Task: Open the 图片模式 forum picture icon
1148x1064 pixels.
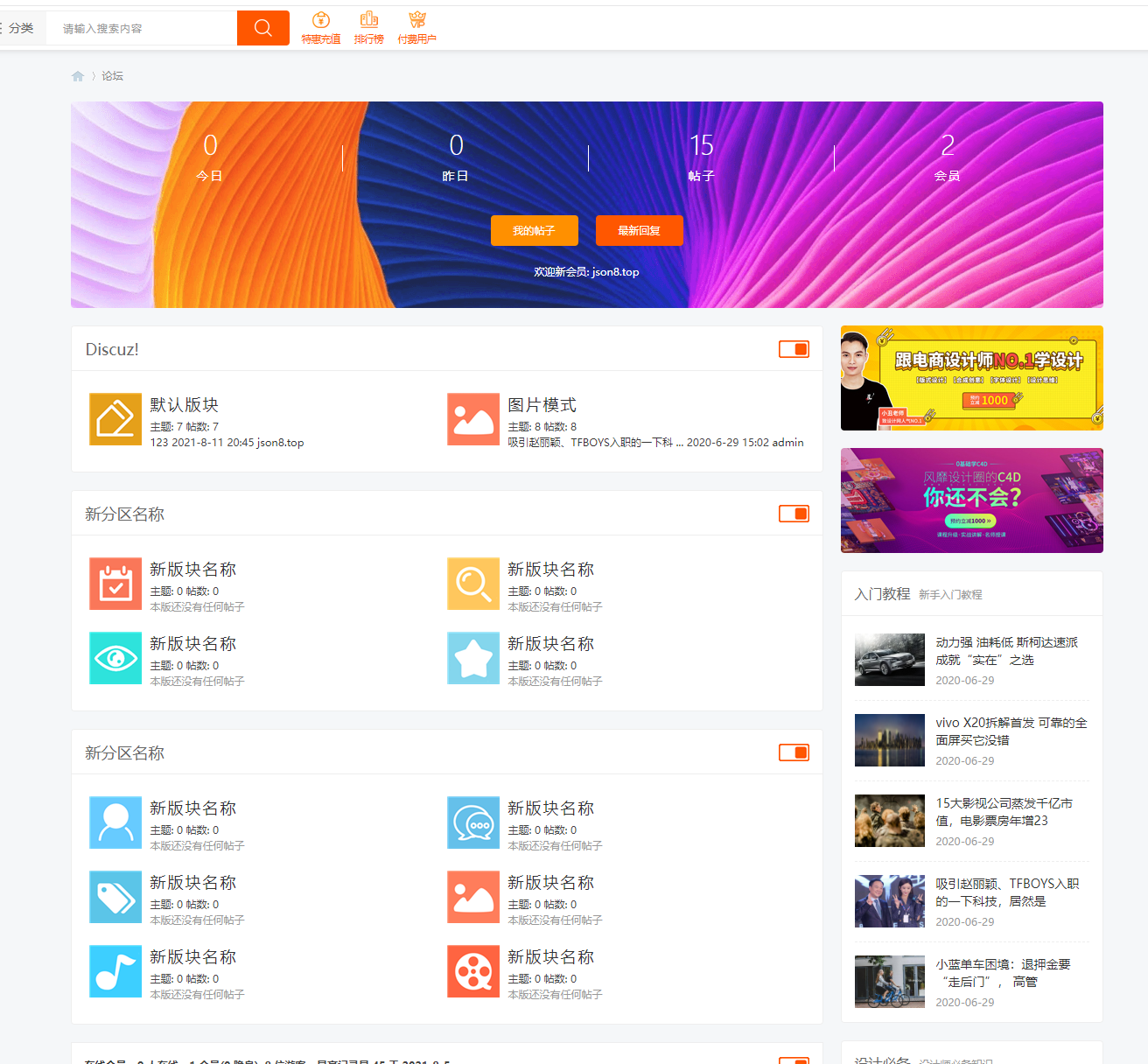Action: (x=473, y=419)
